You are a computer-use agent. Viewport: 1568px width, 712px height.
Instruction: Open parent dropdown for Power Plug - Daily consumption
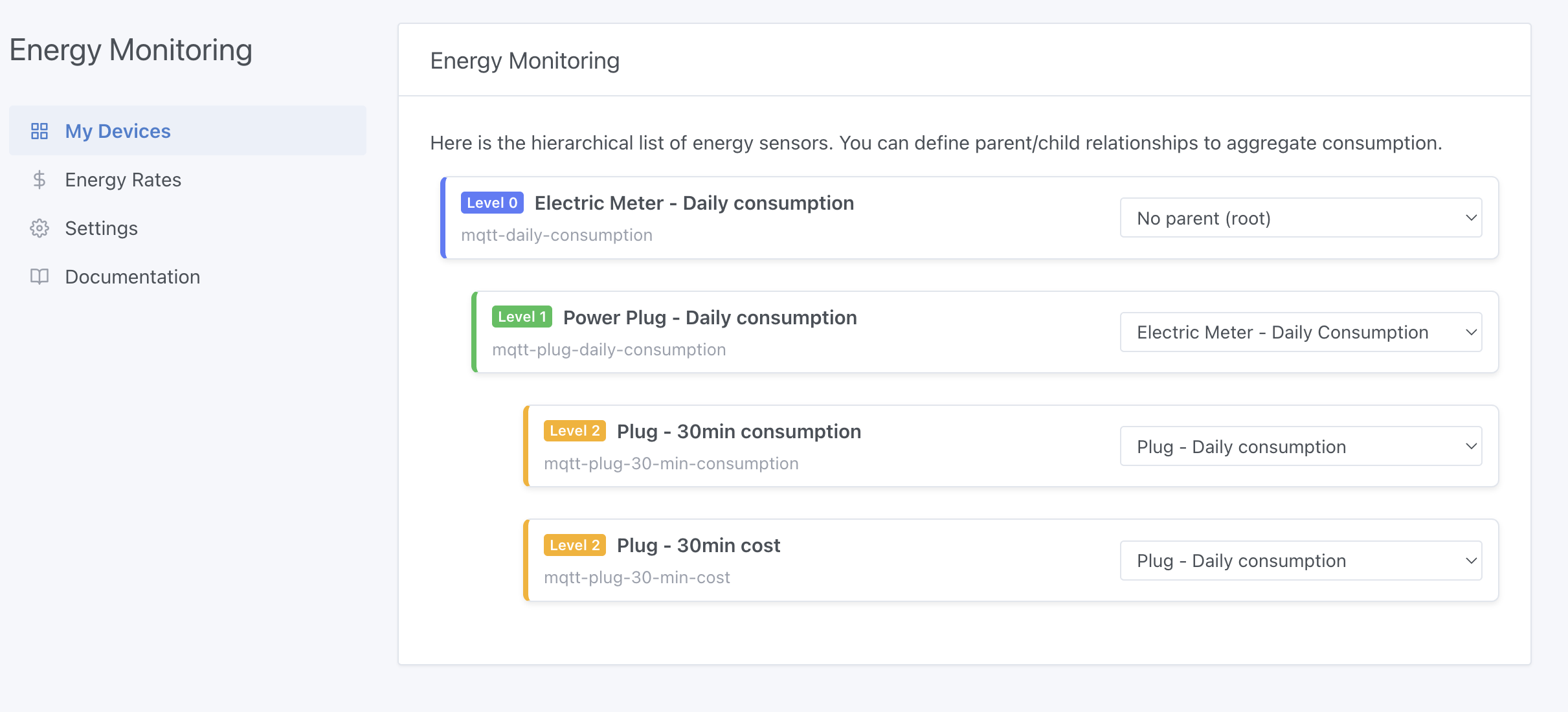point(1301,331)
